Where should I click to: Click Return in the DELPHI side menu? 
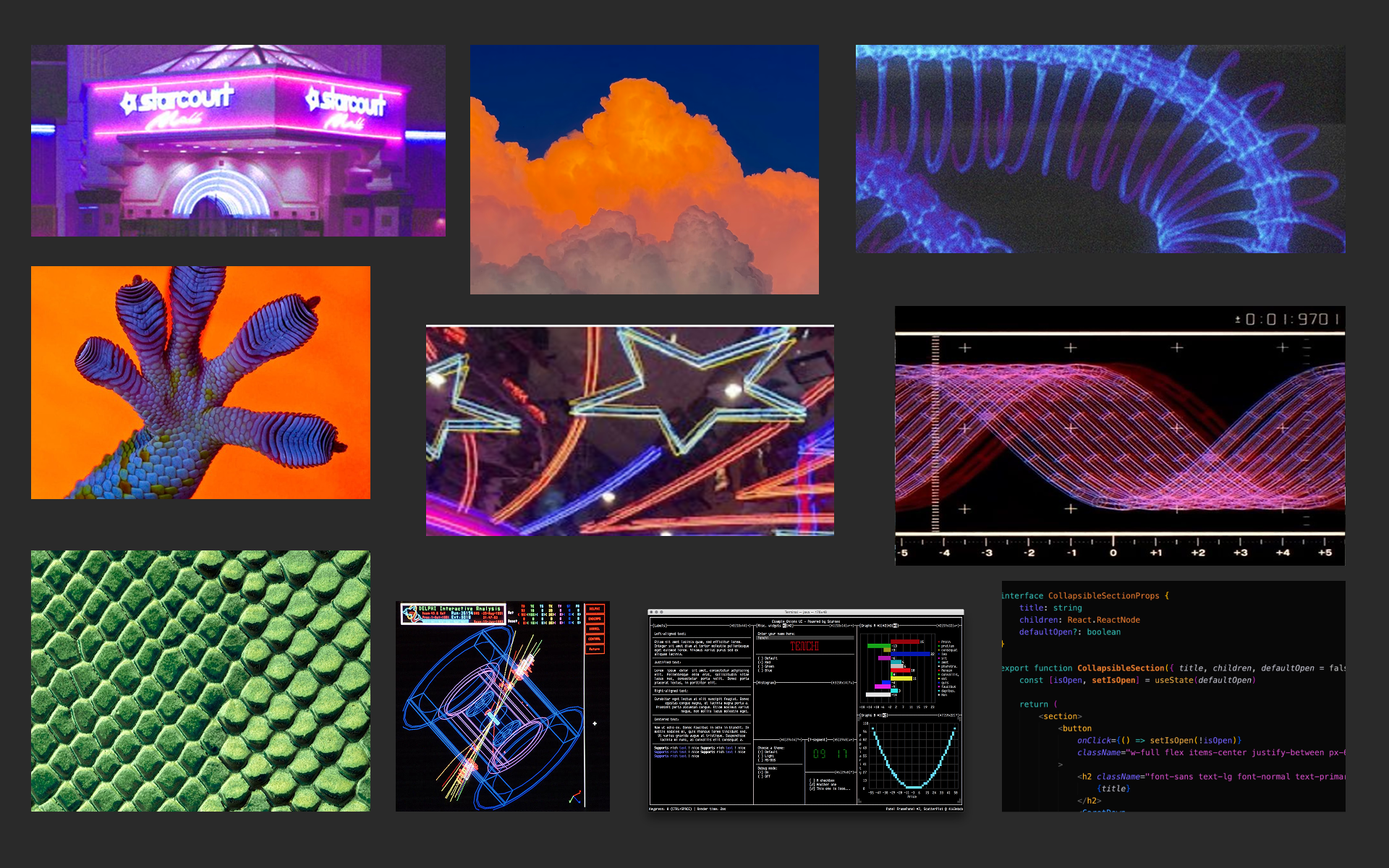(x=595, y=649)
